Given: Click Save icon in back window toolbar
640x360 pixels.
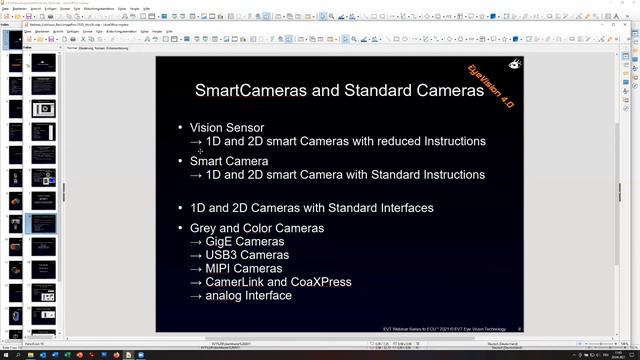Looking at the screenshot, I should click(x=29, y=16).
